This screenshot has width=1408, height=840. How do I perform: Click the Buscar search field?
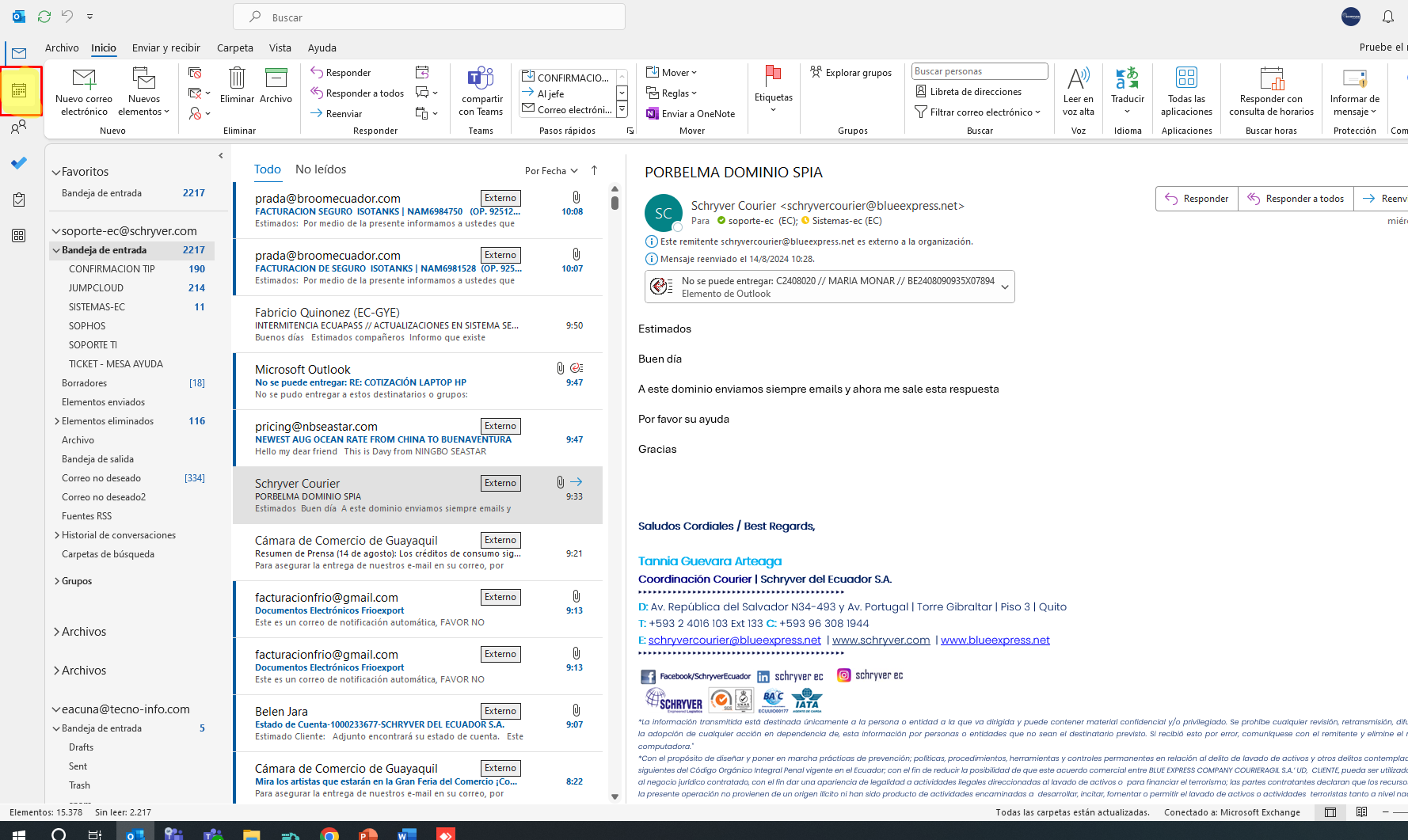click(x=429, y=17)
